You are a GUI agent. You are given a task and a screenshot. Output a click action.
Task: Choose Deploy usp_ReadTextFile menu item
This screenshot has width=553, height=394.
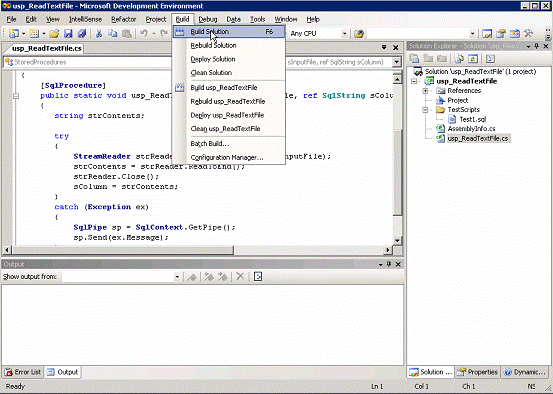[x=229, y=115]
